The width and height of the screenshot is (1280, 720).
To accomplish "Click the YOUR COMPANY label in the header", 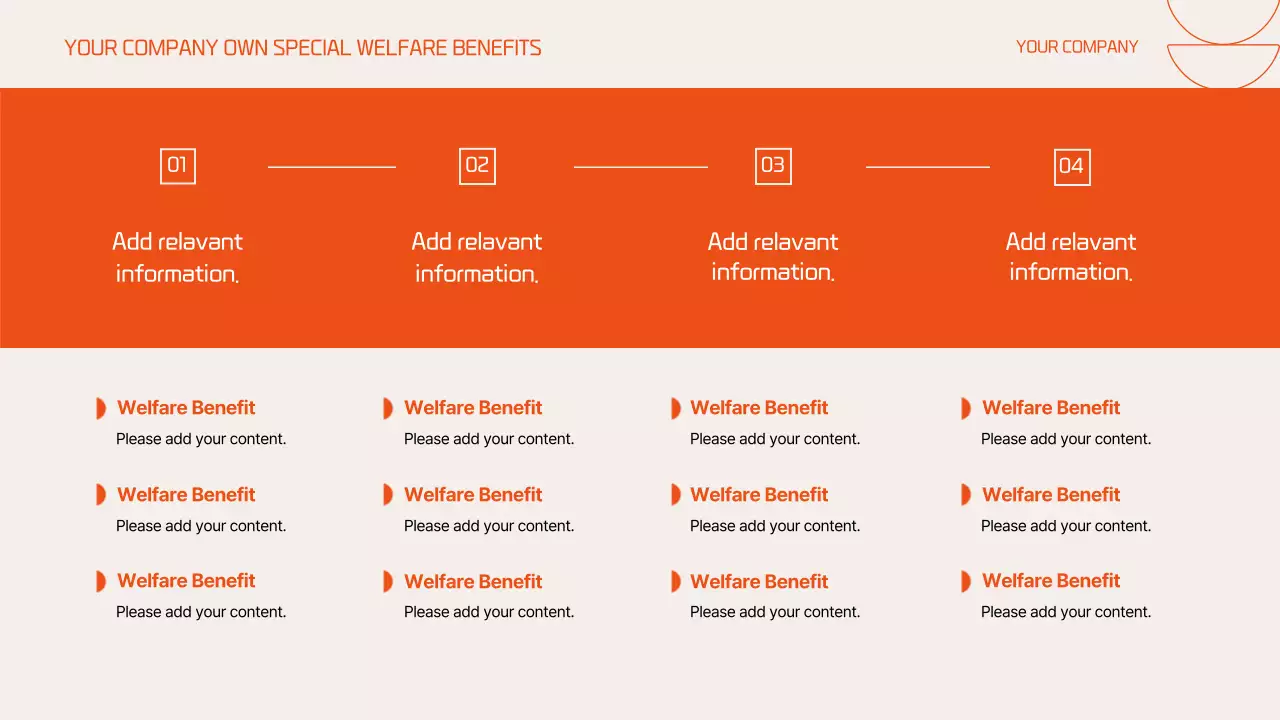I will click(1077, 47).
